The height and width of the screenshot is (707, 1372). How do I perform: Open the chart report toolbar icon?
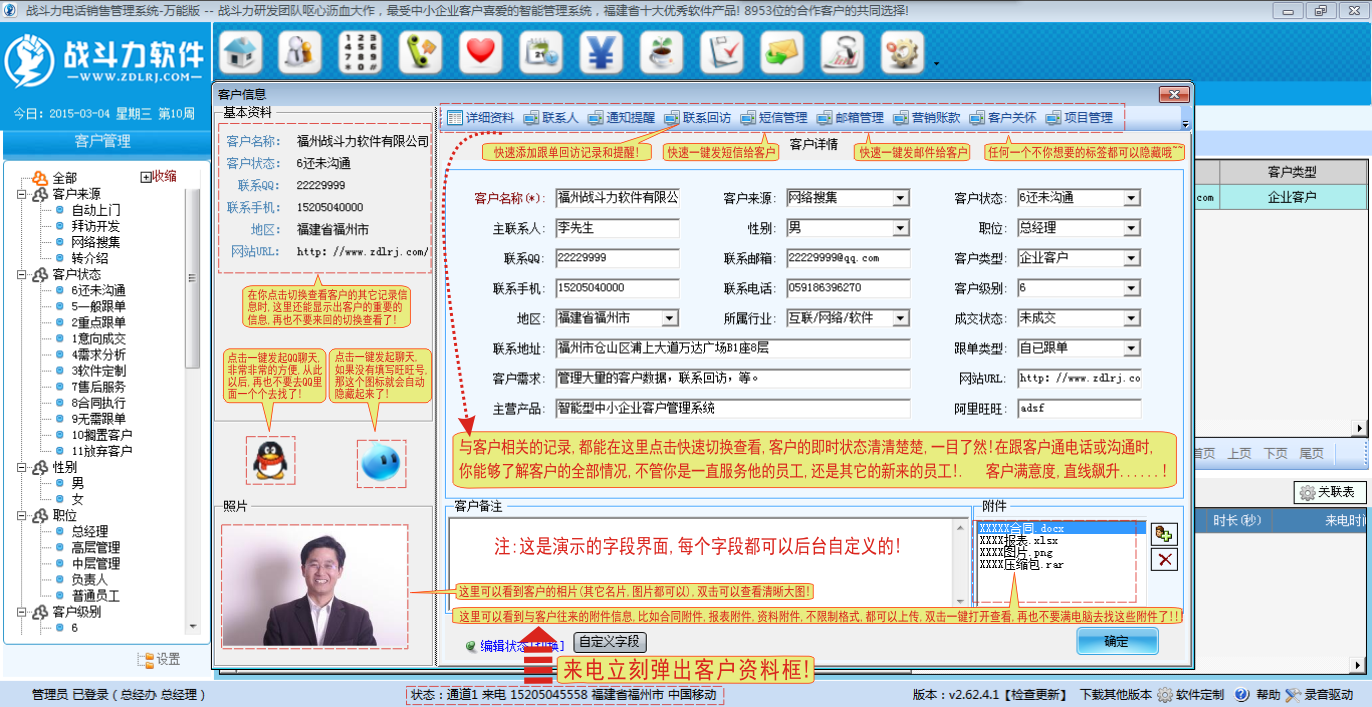click(843, 52)
